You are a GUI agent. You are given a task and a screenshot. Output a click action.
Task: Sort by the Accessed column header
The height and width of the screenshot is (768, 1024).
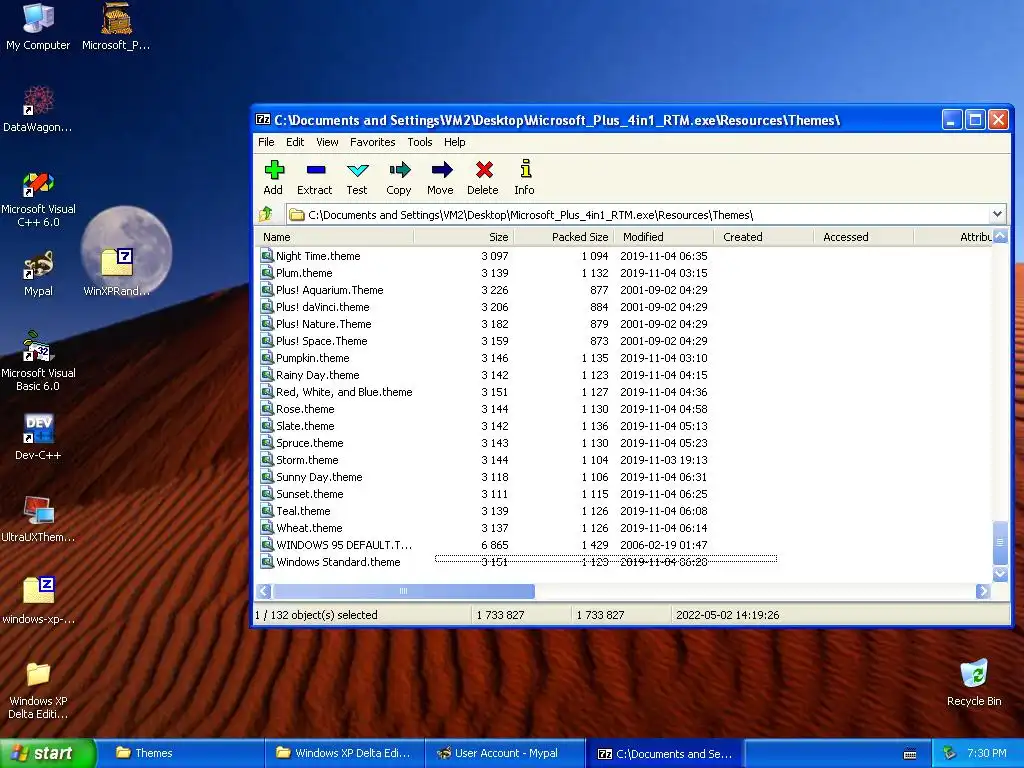click(864, 236)
